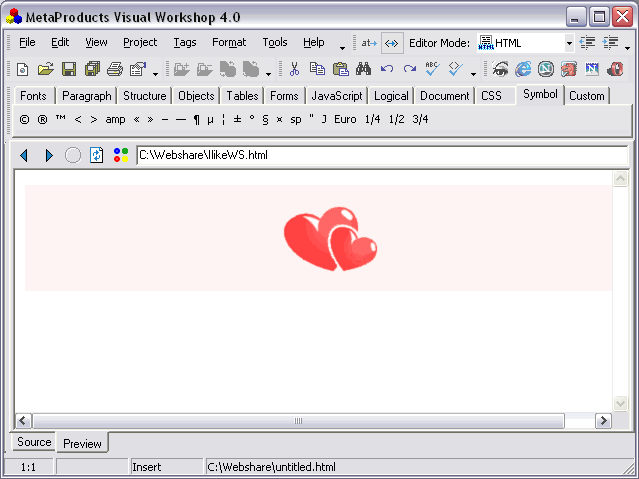Click the preview address field

[x=382, y=155]
